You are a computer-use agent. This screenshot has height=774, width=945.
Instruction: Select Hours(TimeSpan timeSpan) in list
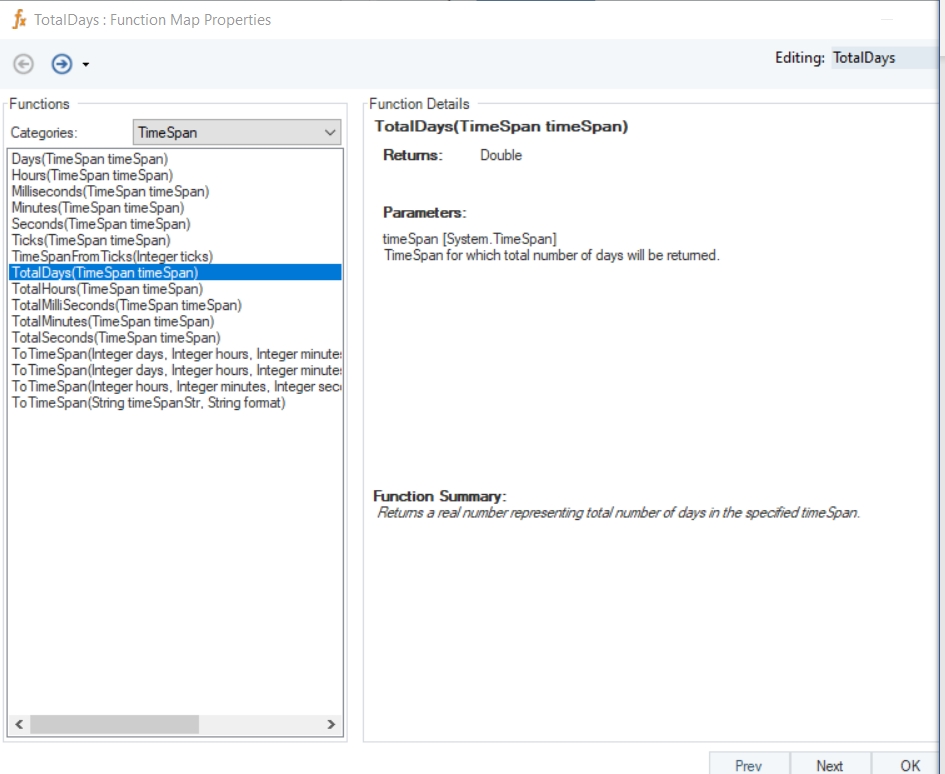(x=92, y=175)
